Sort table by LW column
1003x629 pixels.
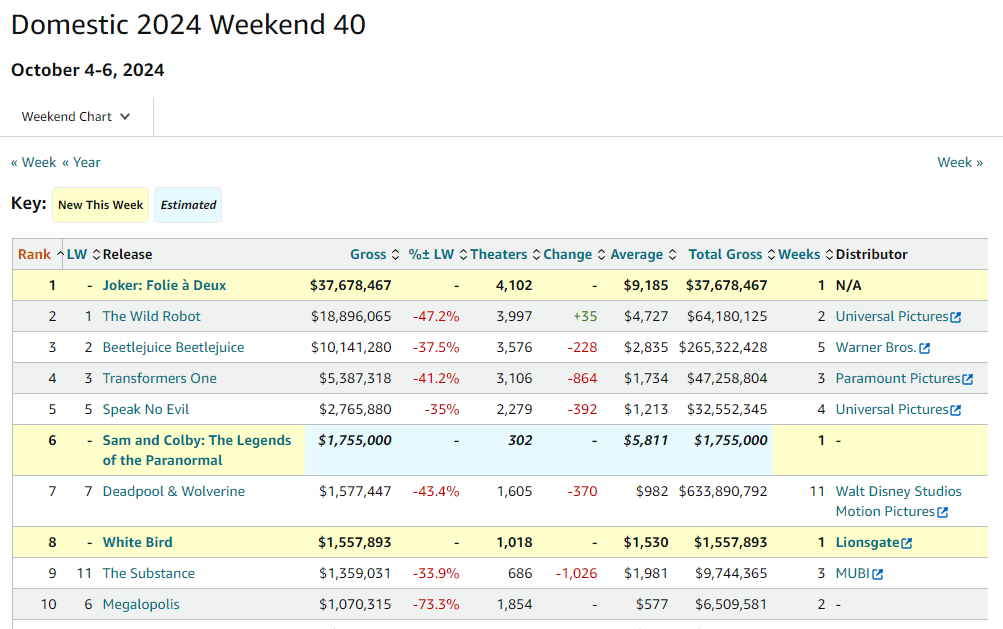(x=83, y=255)
